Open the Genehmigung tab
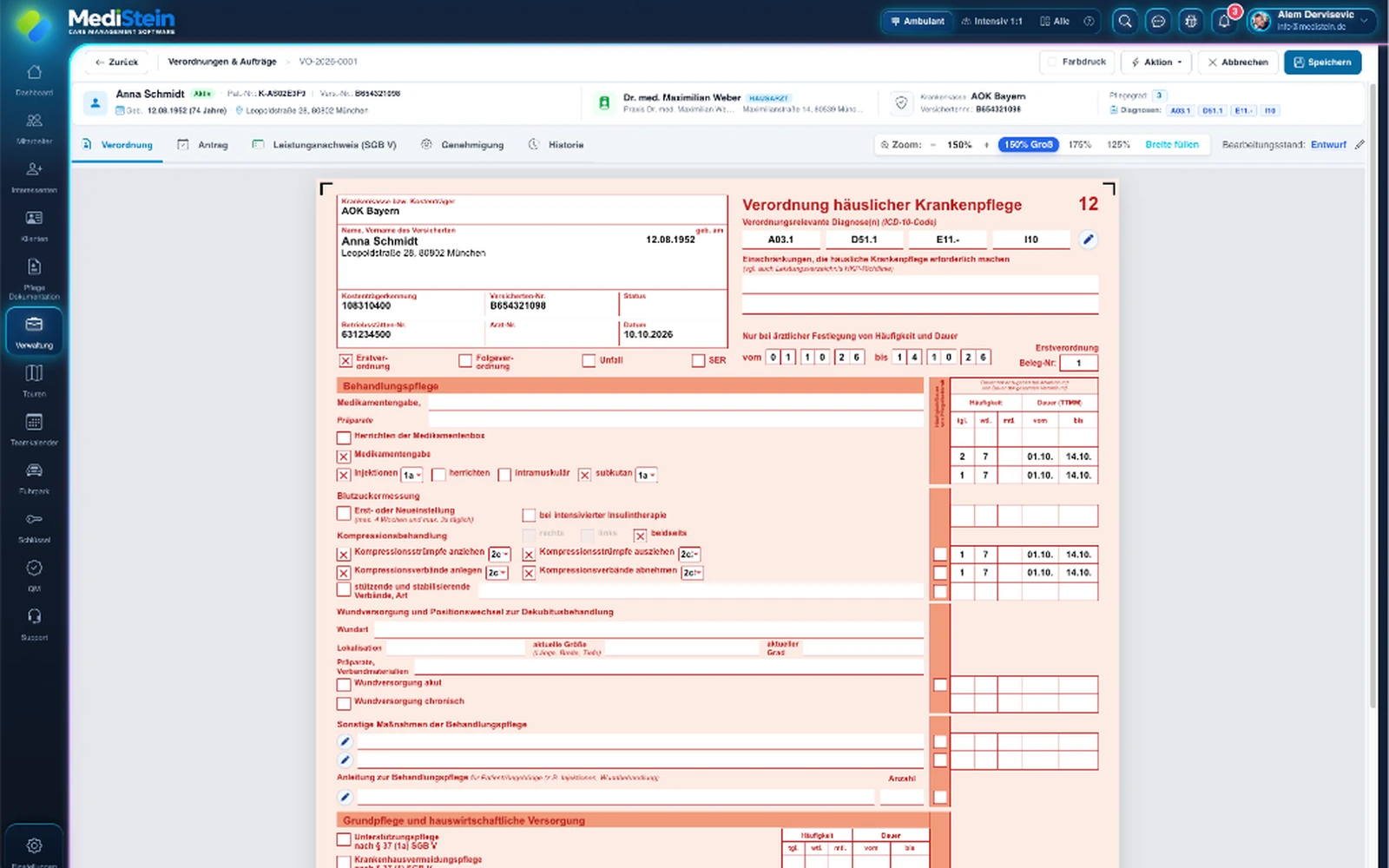This screenshot has height=868, width=1389. click(463, 145)
